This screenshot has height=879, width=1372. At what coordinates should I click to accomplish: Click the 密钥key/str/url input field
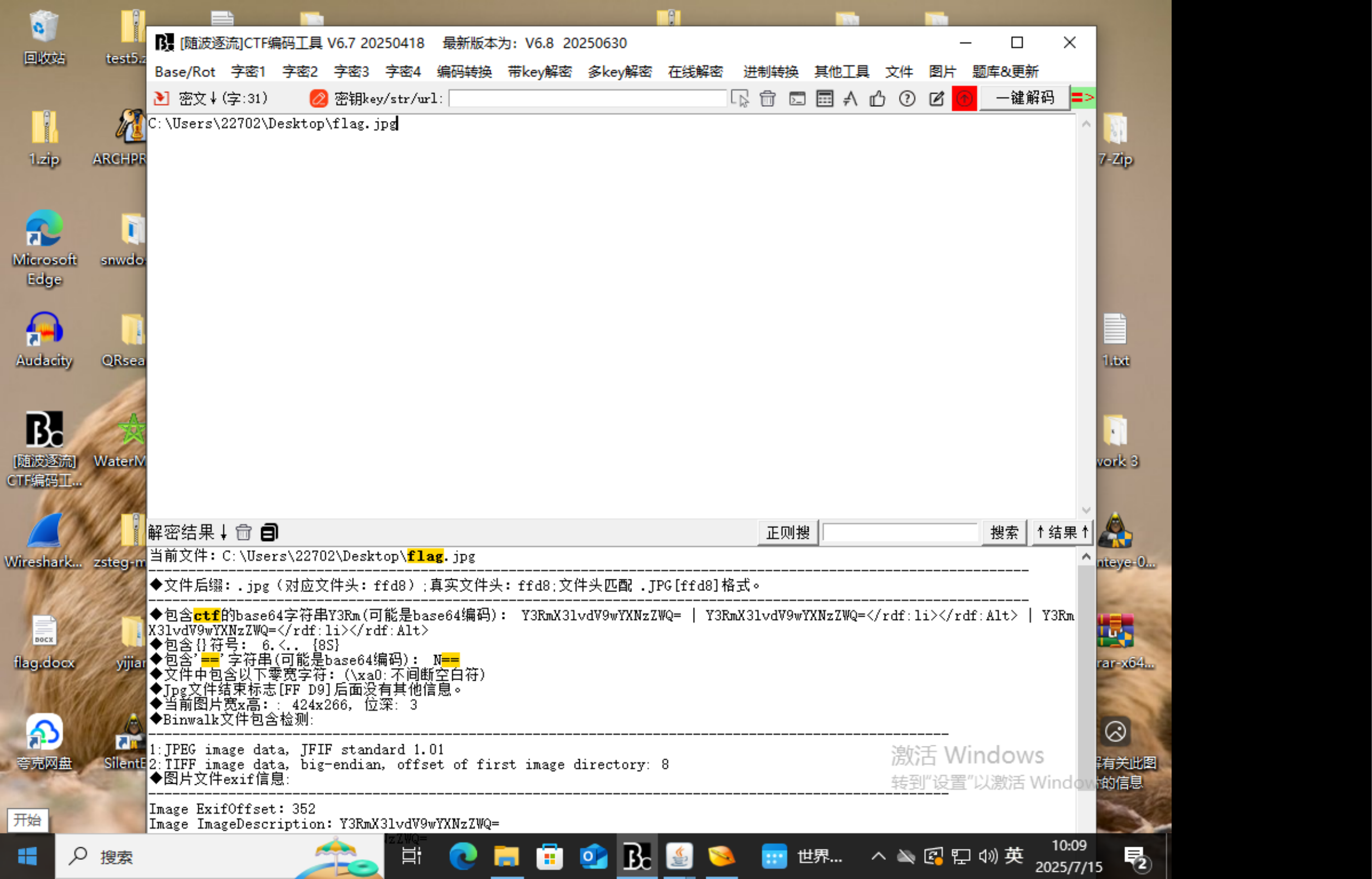[x=587, y=98]
